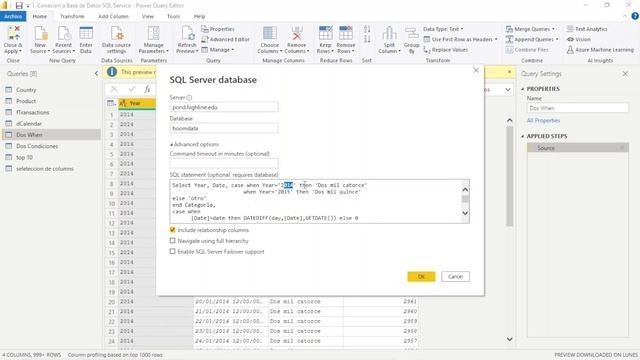Click the Vision AI insight
This screenshot has width=640, height=360.
[578, 39]
